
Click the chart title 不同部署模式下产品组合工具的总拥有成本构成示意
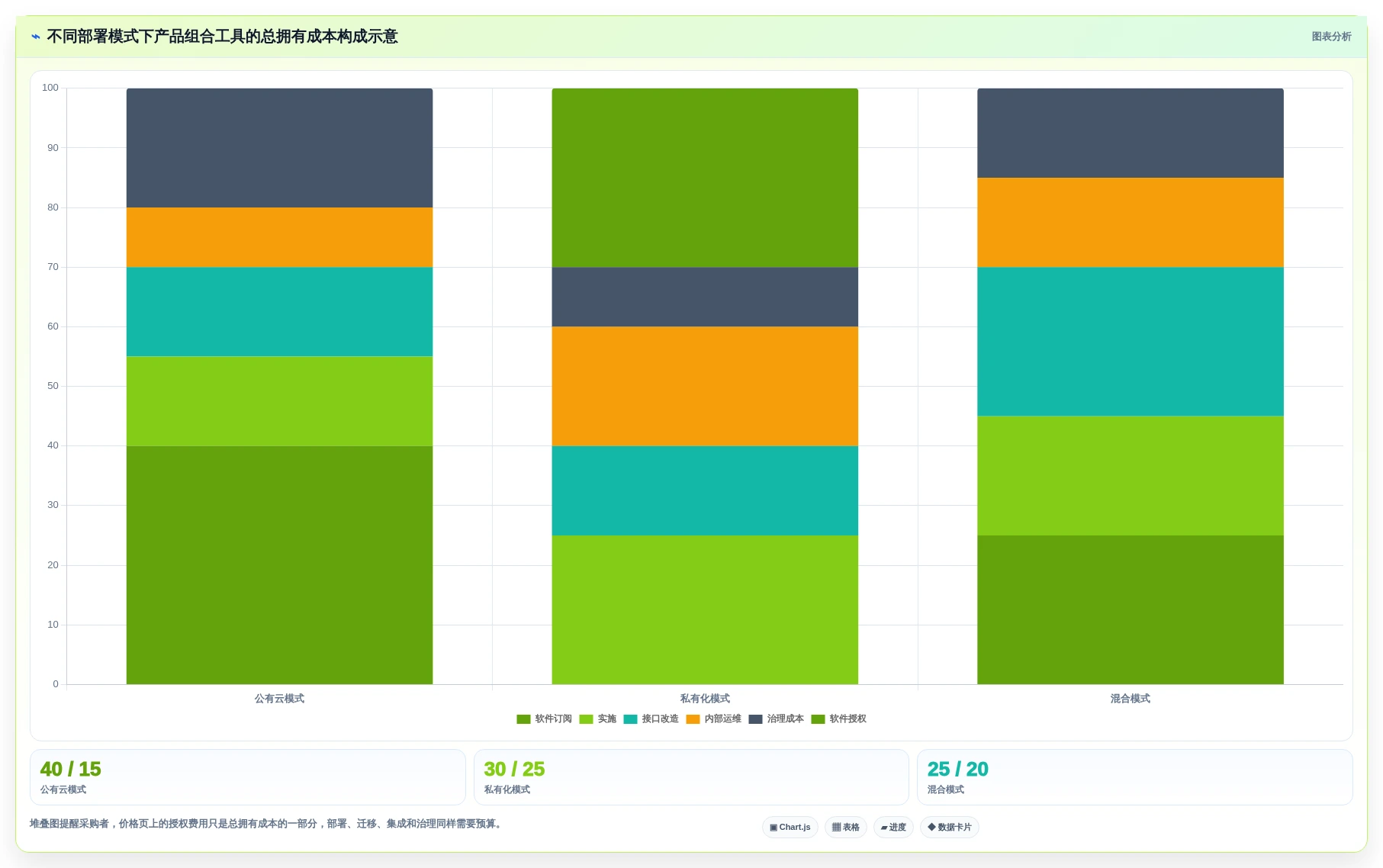[x=222, y=37]
